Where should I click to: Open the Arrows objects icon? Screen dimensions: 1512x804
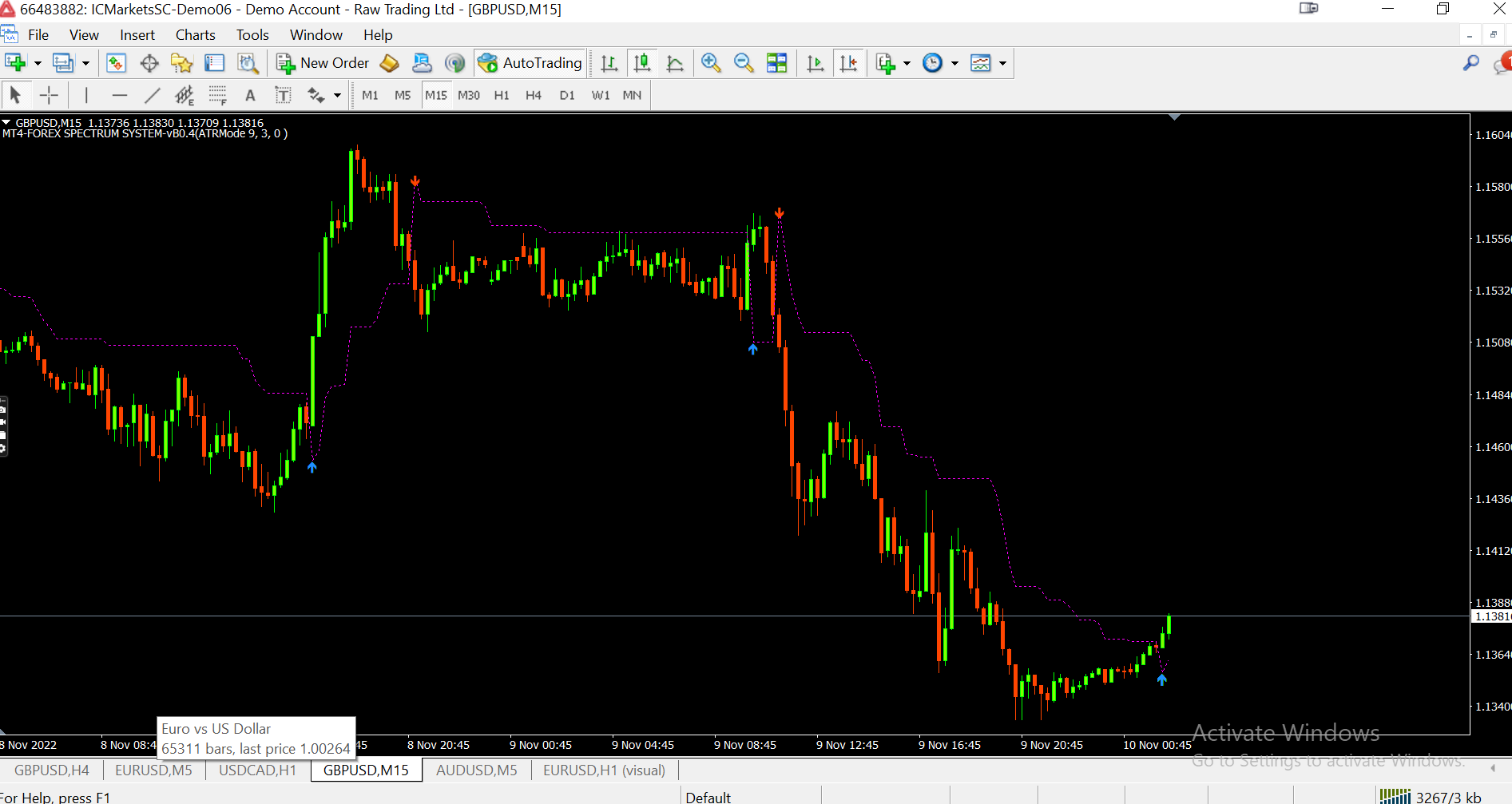[x=316, y=95]
